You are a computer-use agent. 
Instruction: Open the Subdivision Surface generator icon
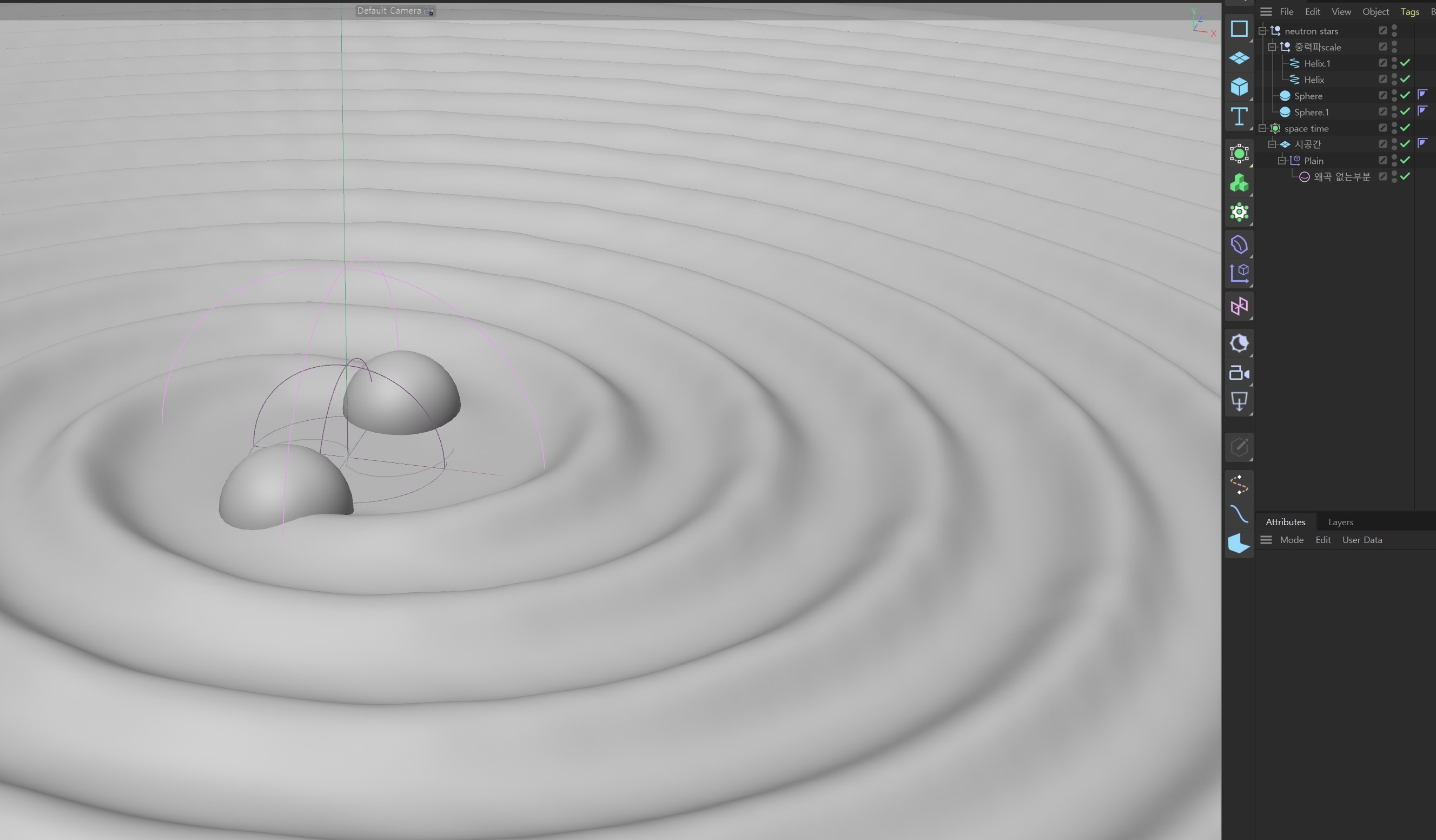[1239, 153]
